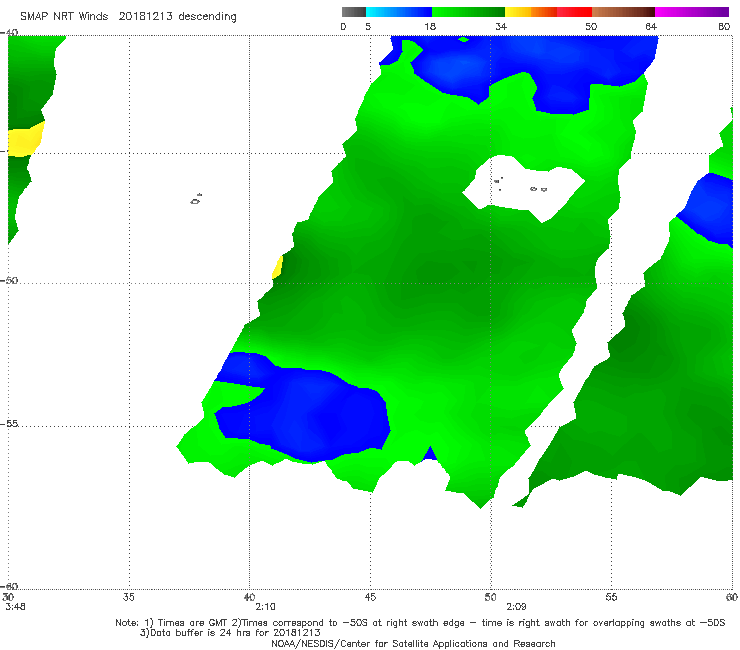The width and height of the screenshot is (740, 650).
Task: Click the white island data gap in the central swath
Action: pos(524,188)
